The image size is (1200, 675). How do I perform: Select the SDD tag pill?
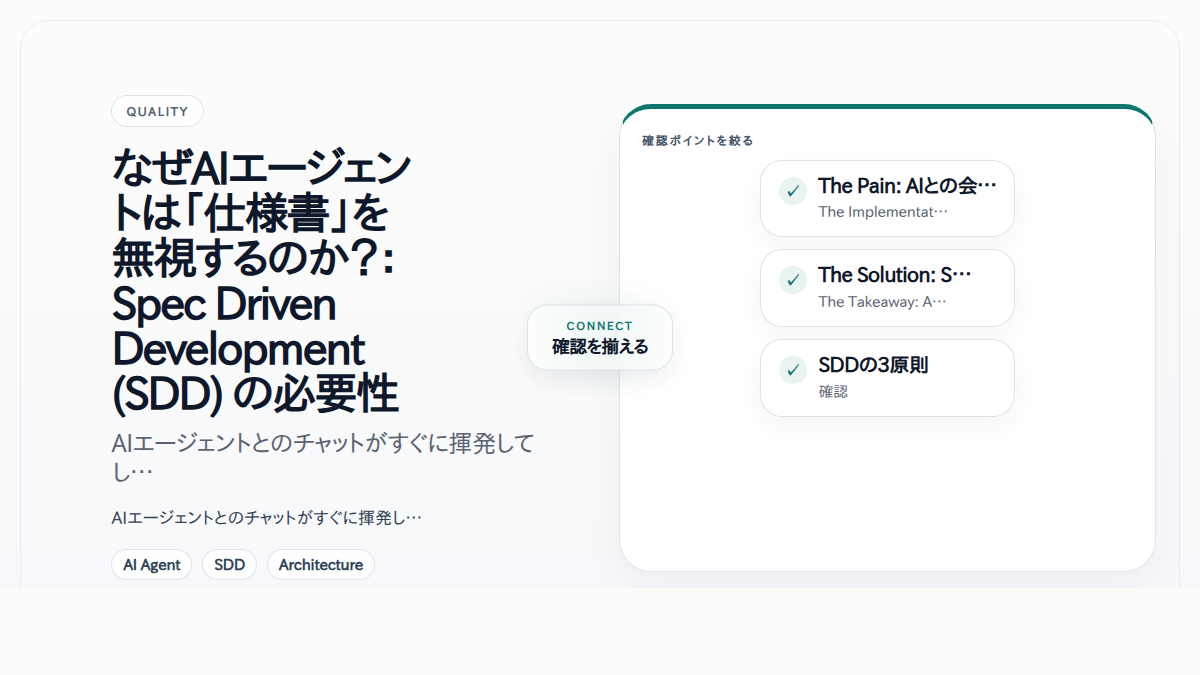coord(229,564)
